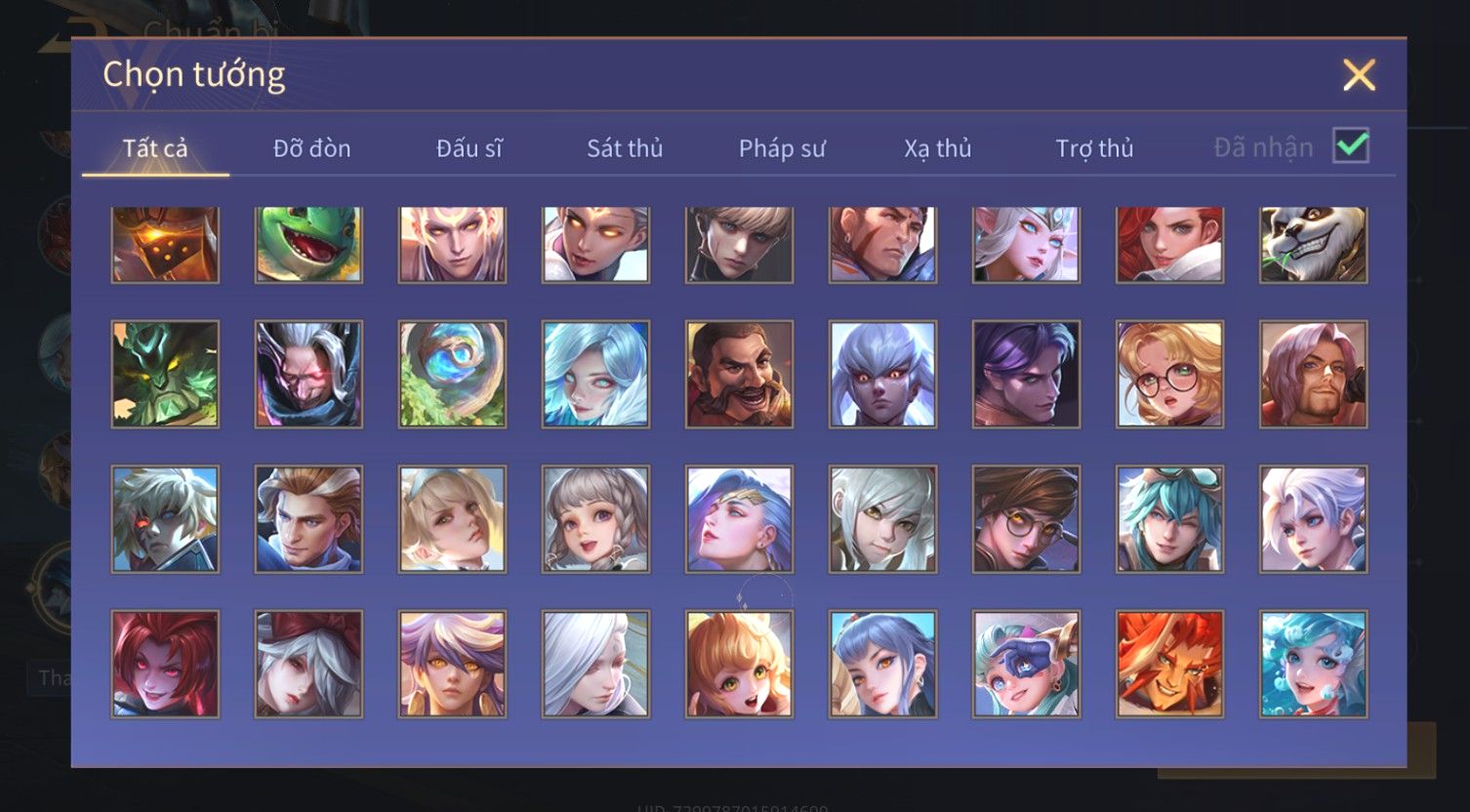Select the aqua-haired mermaid girl hero

[x=1313, y=665]
